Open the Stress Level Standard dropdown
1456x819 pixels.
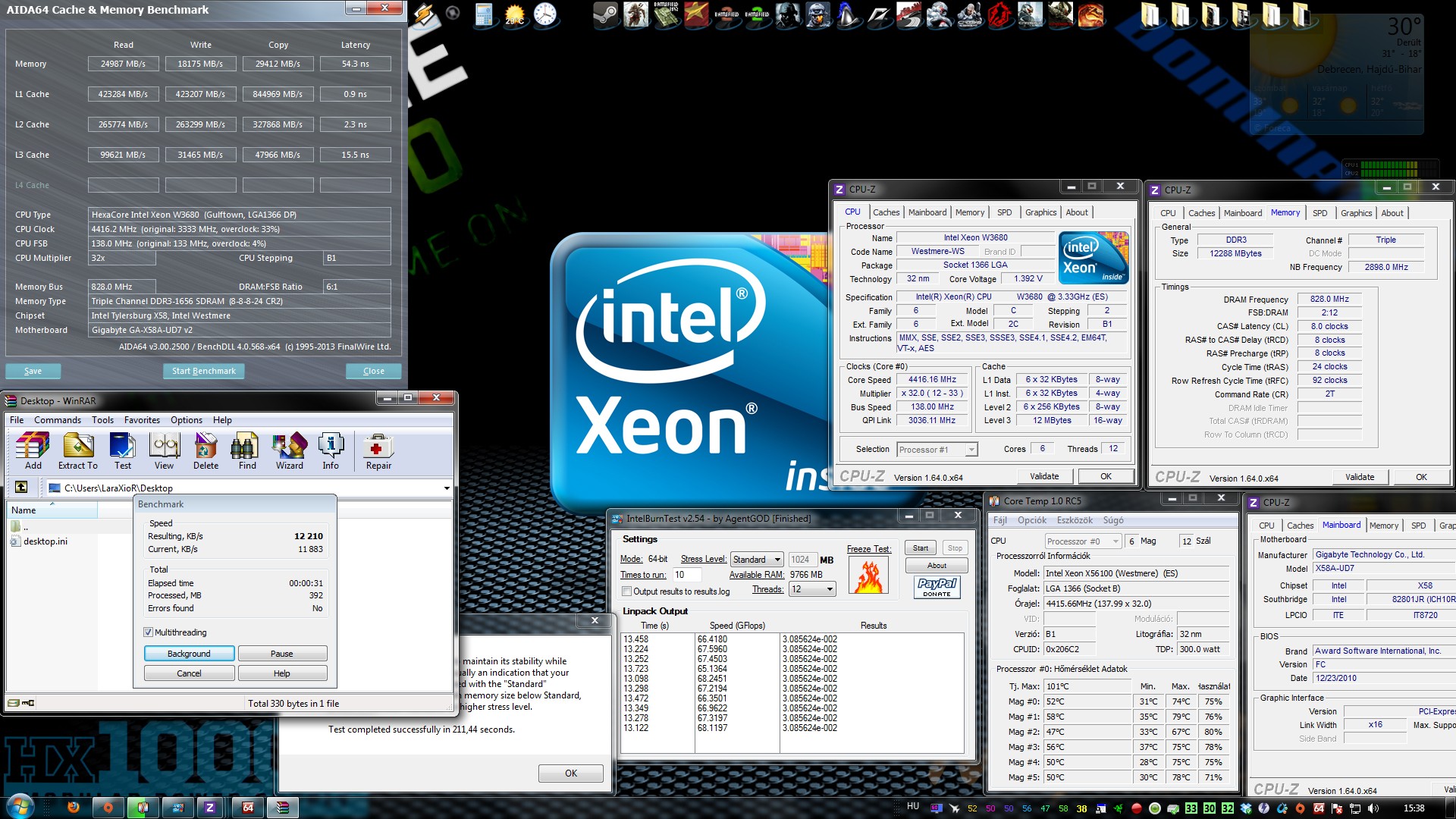coord(756,560)
